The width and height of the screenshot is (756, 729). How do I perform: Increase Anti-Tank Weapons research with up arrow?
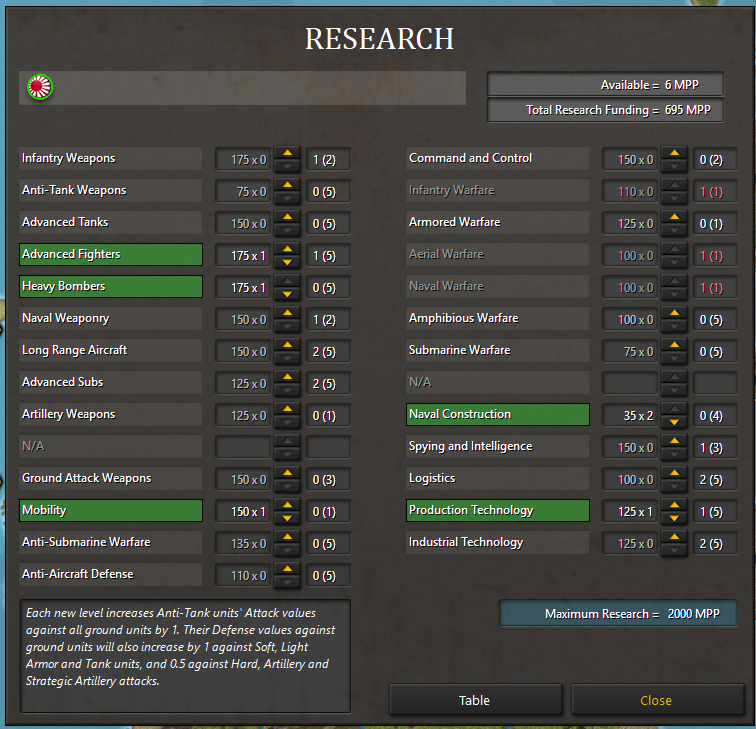(287, 185)
